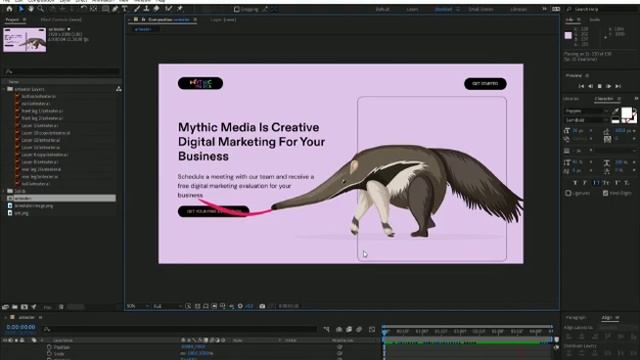This screenshot has width=640, height=360.
Task: Select the Type tool
Action: coord(125,9)
